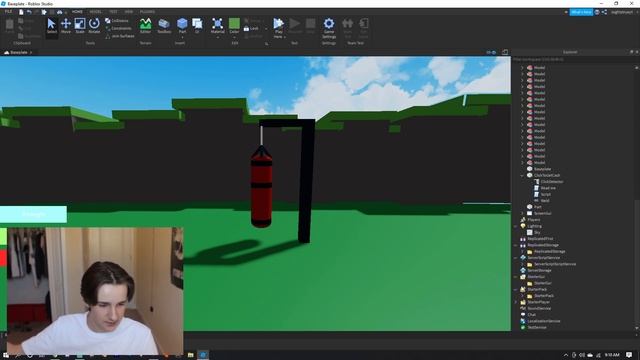Viewport: 640px width, 360px height.
Task: Select TestService in Explorer
Action: coord(537,327)
